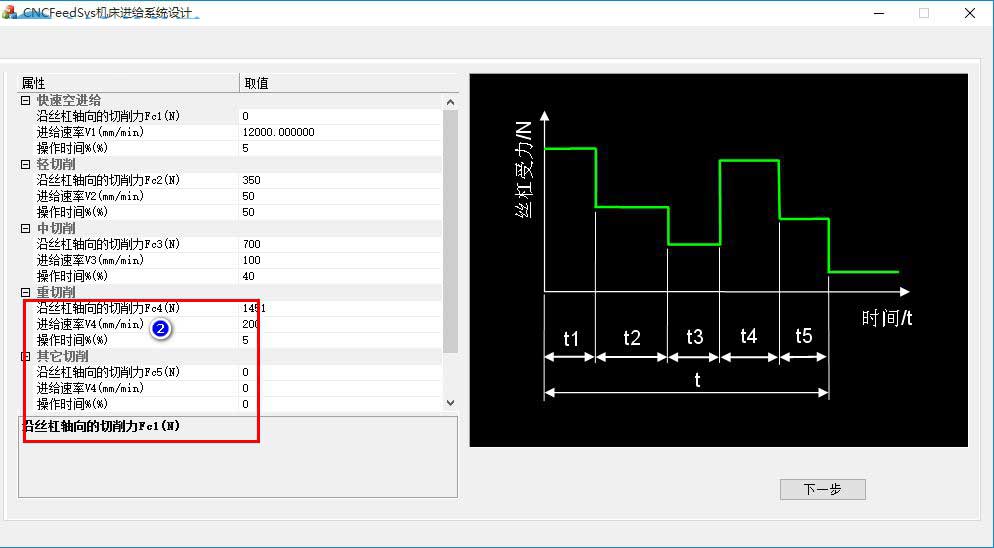Click the 沿丝杠轴向的切削力Fc1(N) row label
This screenshot has width=994, height=548.
108,116
